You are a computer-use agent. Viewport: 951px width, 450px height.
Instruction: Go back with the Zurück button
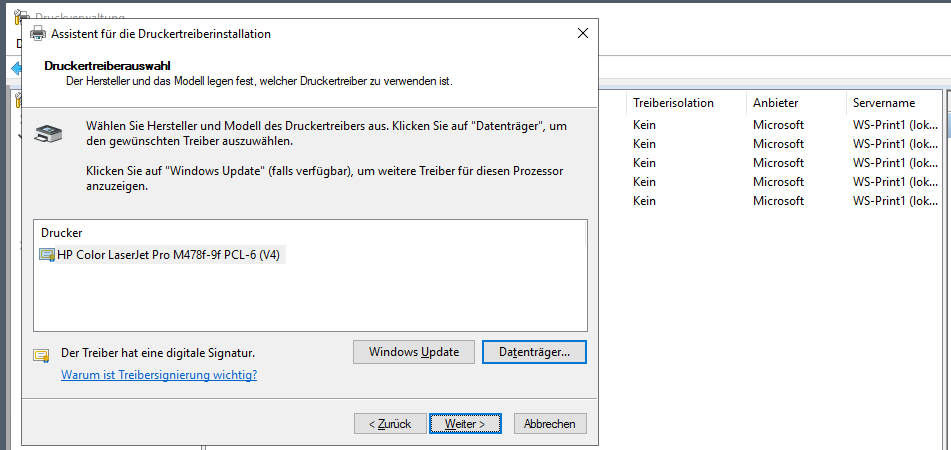point(390,424)
